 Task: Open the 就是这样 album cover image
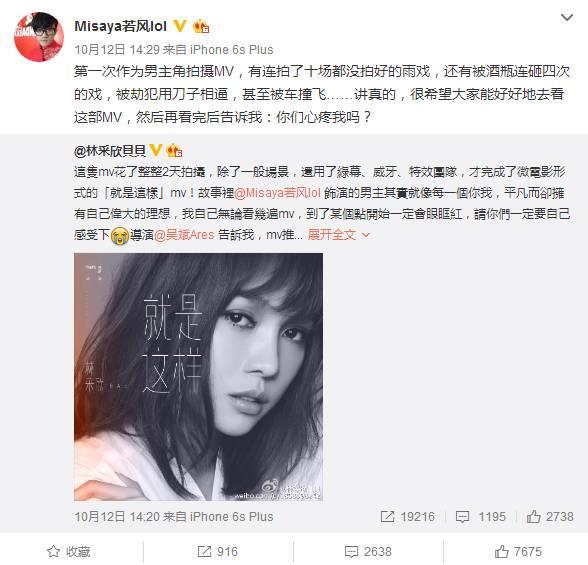click(198, 377)
